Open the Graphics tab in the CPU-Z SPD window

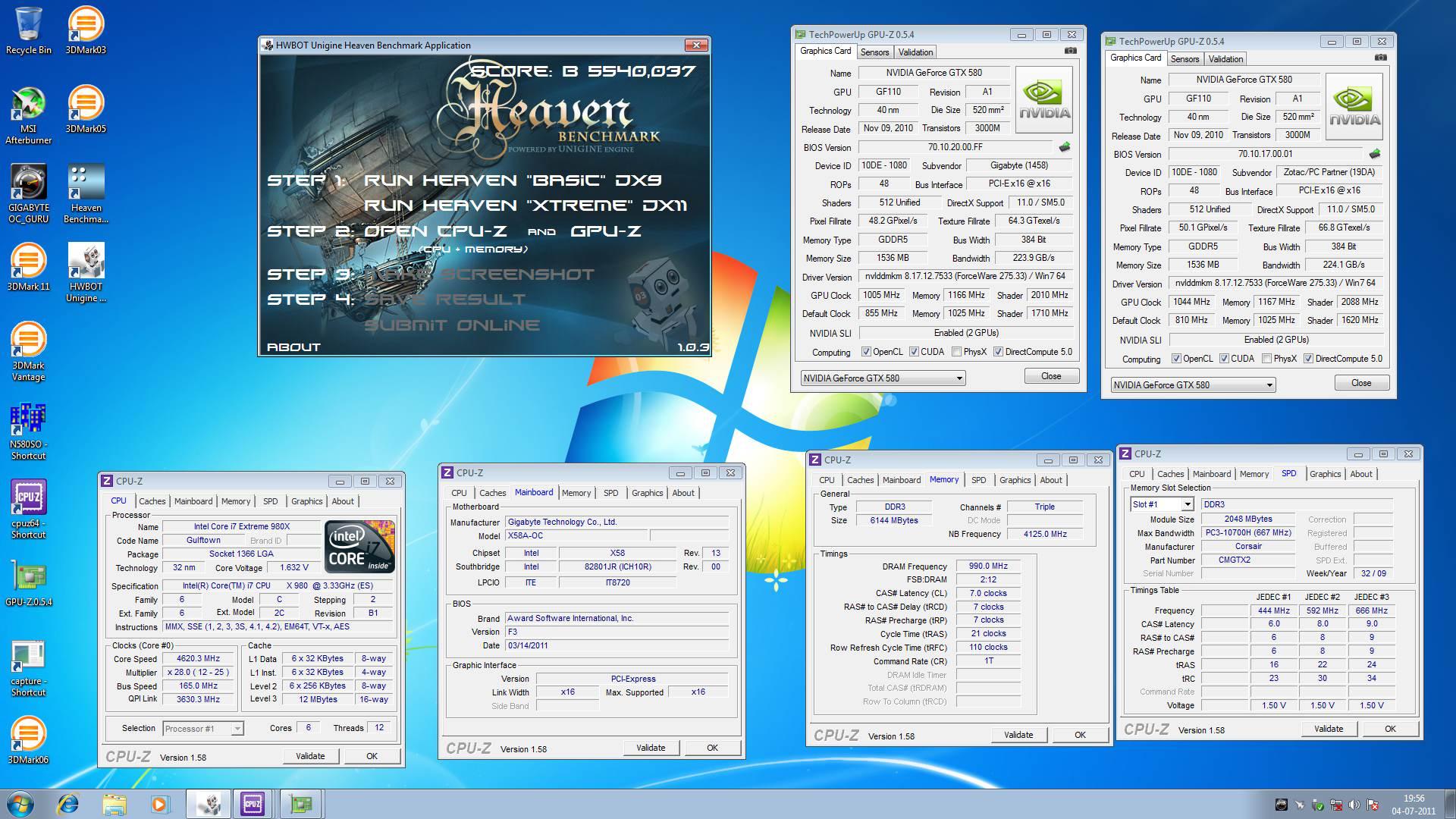1325,474
